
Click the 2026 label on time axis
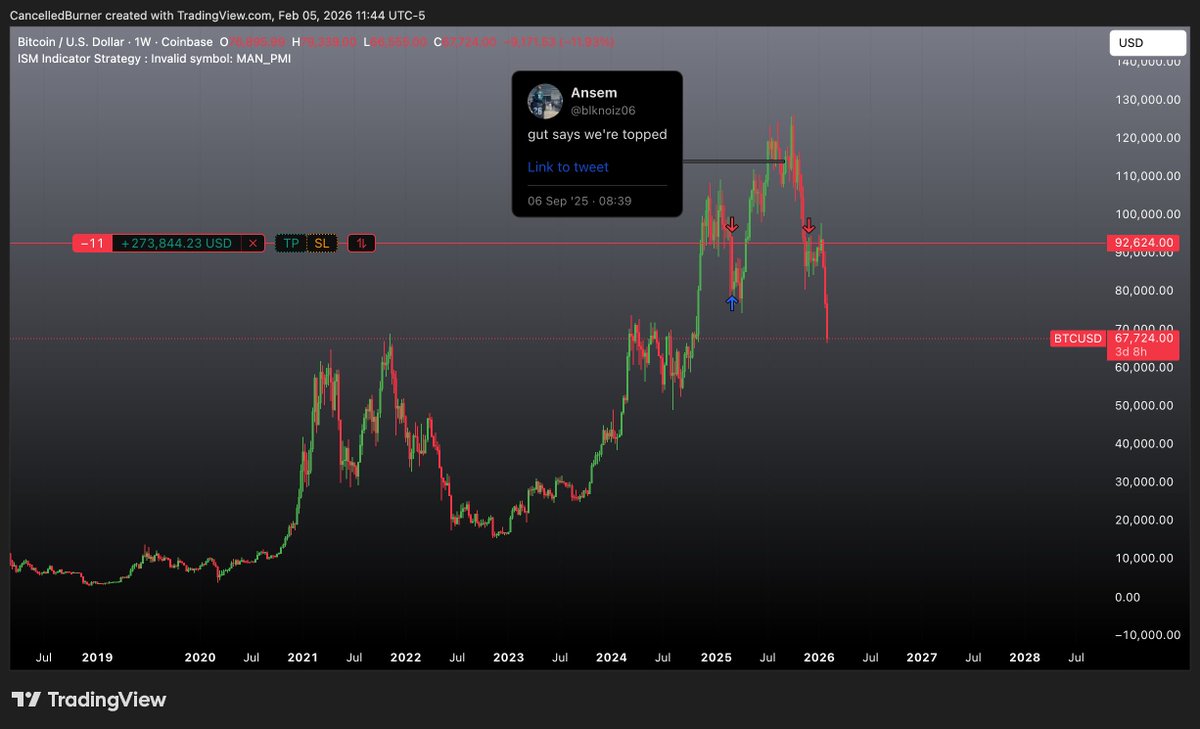818,658
